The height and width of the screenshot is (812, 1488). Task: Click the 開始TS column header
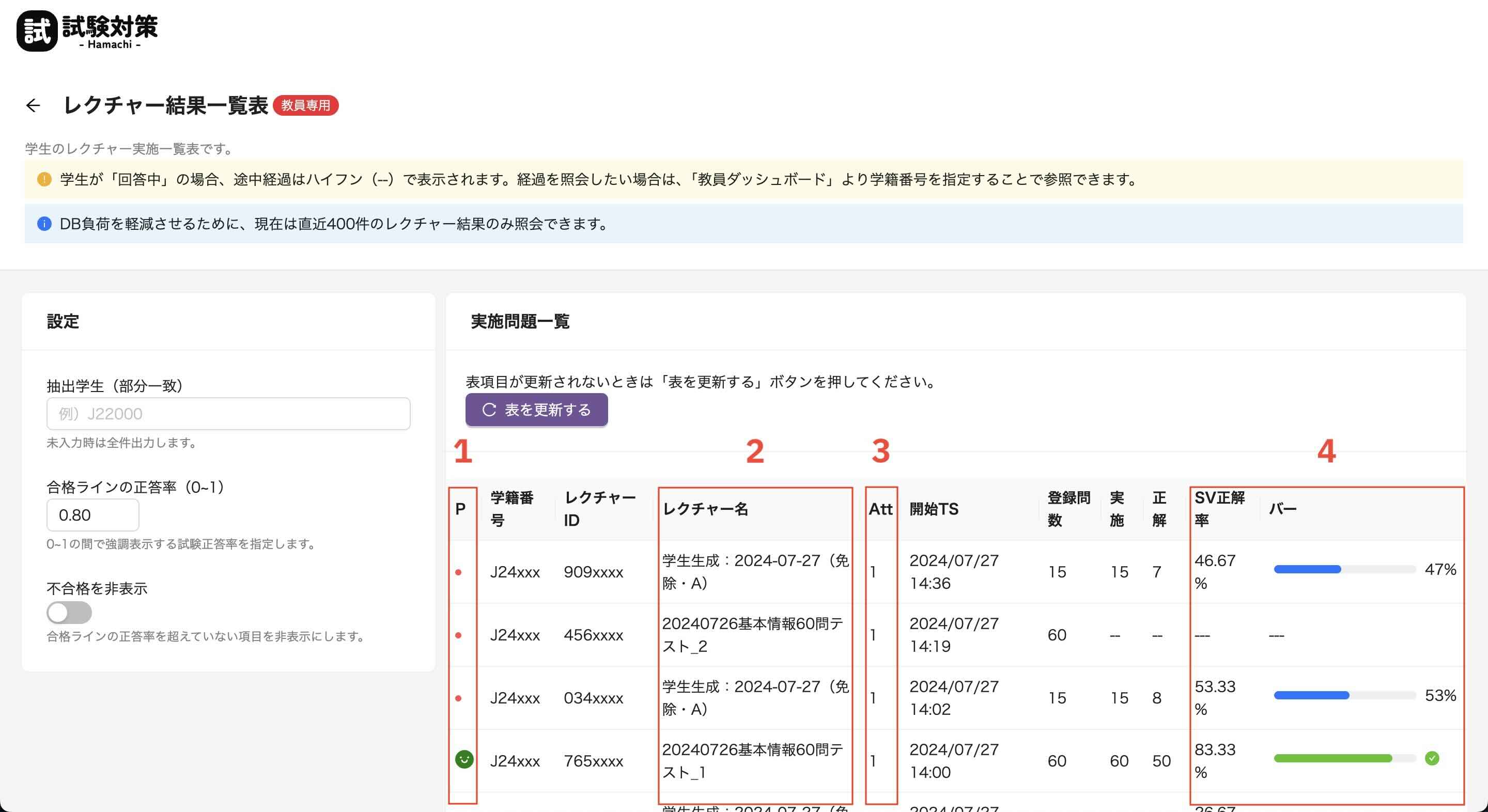point(934,509)
